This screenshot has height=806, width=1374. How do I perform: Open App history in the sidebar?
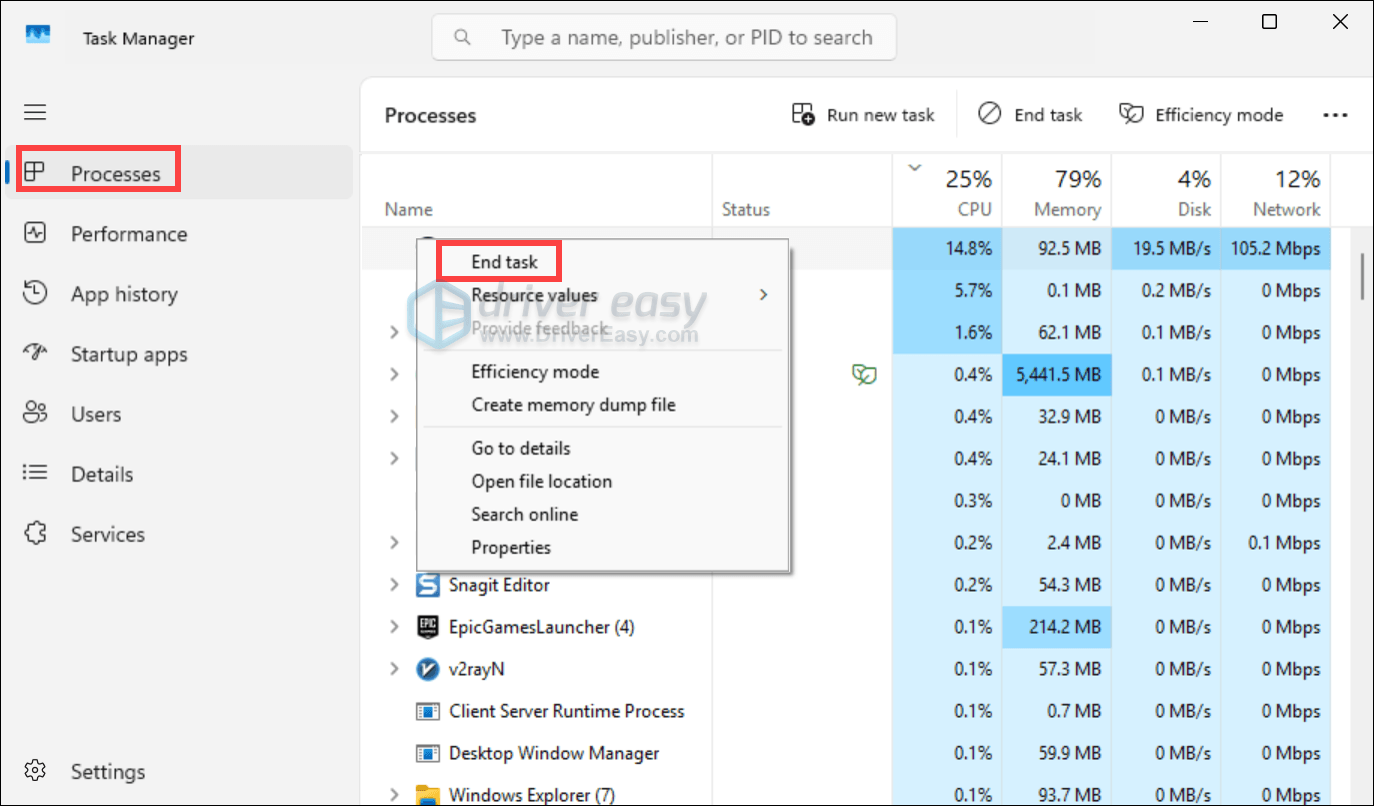tap(124, 294)
